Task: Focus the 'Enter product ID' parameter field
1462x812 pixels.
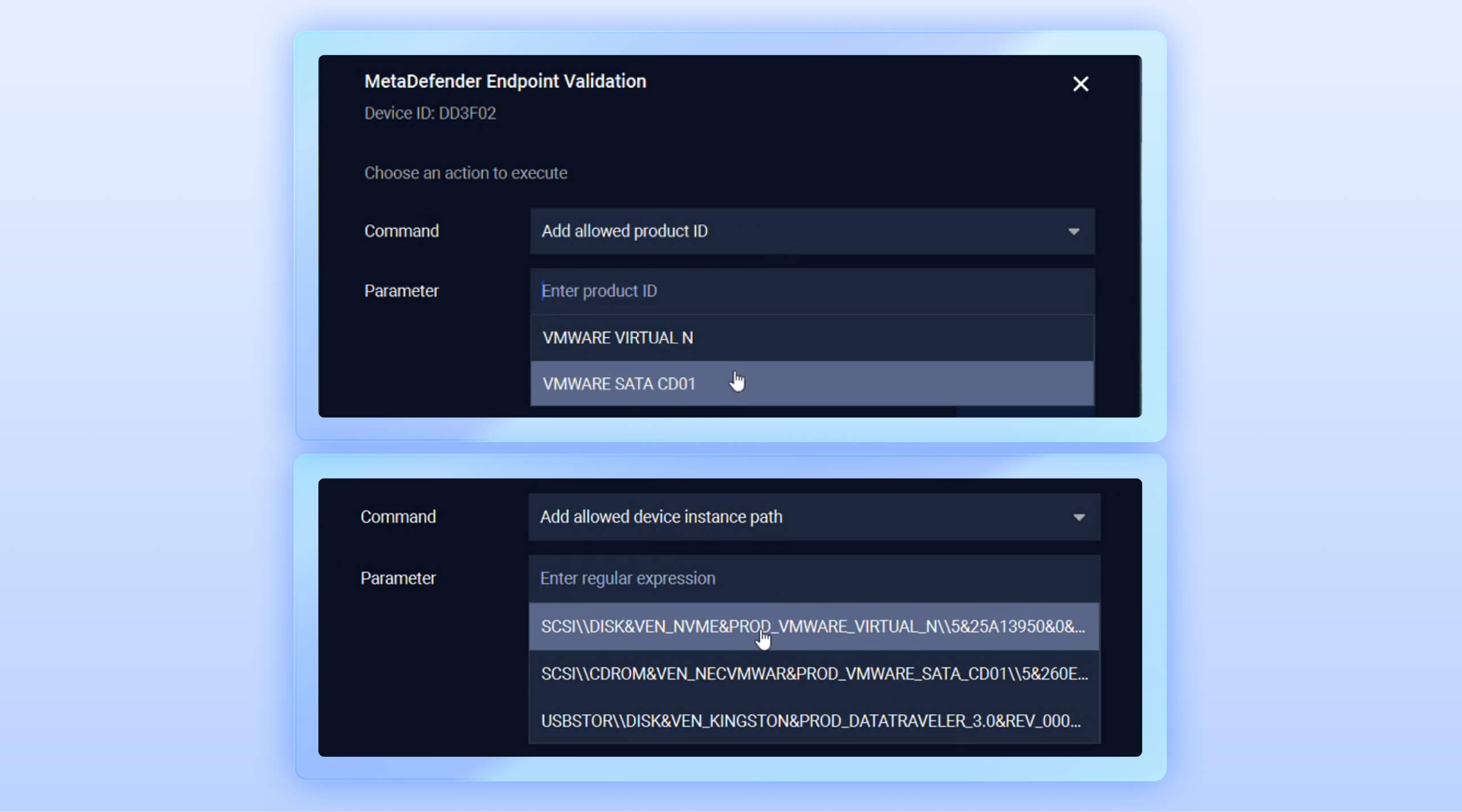Action: (811, 291)
